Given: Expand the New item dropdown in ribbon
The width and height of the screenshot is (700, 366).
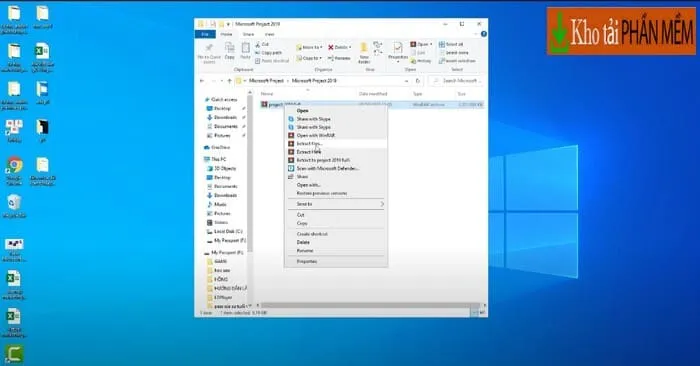Looking at the screenshot, I should tap(378, 45).
